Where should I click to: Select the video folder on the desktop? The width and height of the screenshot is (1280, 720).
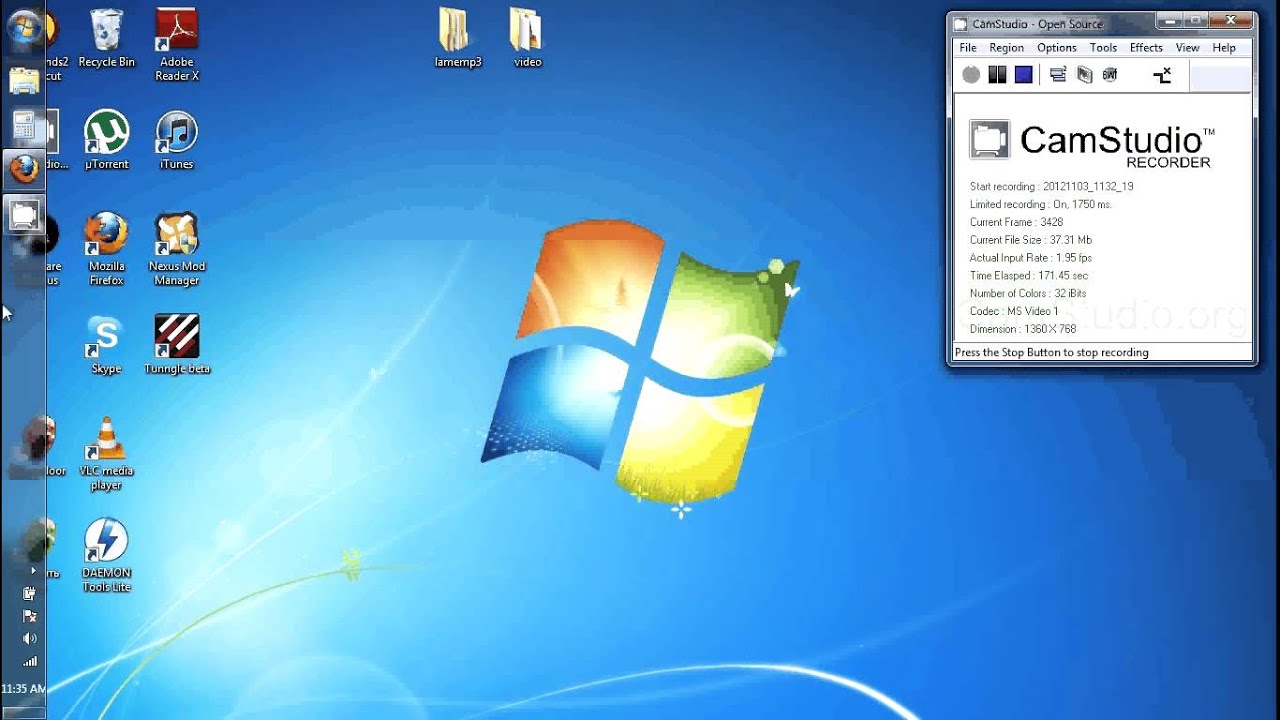coord(527,38)
